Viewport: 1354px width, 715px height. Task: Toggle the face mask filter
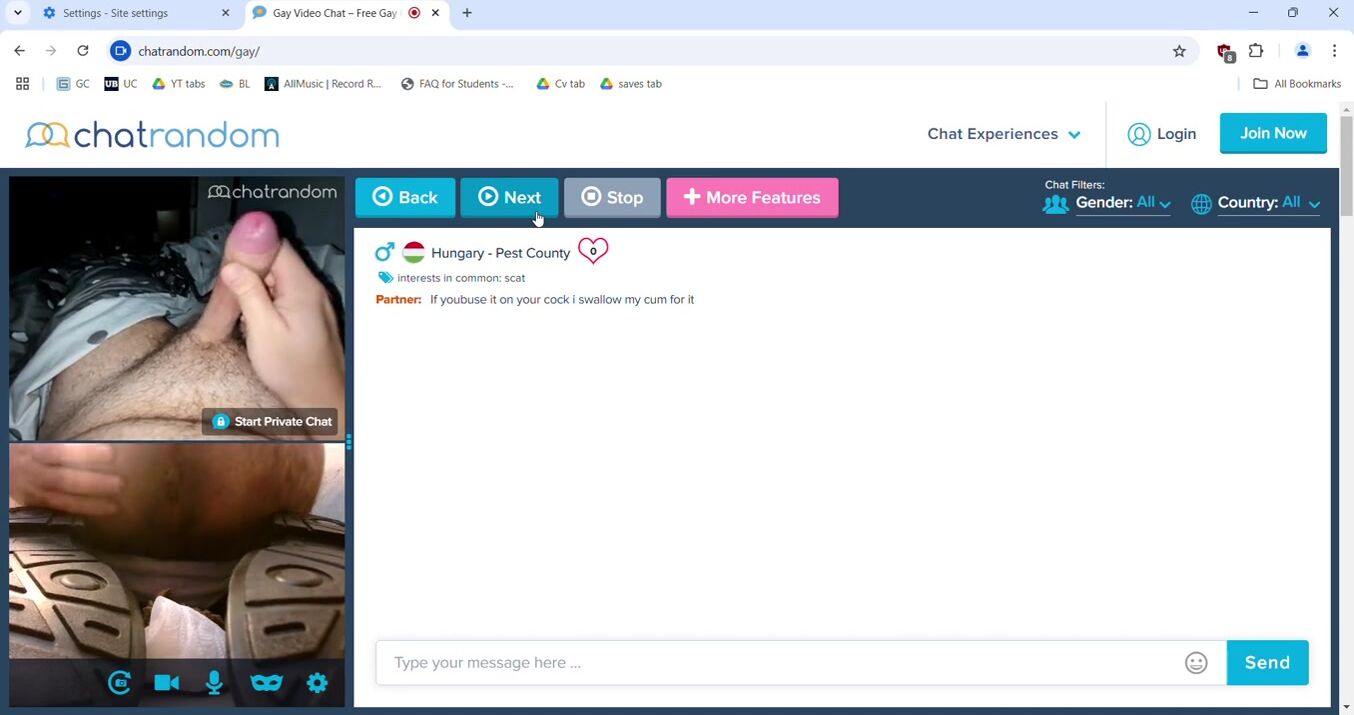click(266, 683)
